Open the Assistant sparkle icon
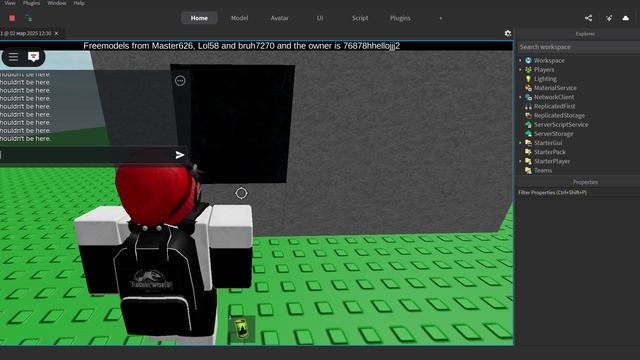 pos(609,18)
